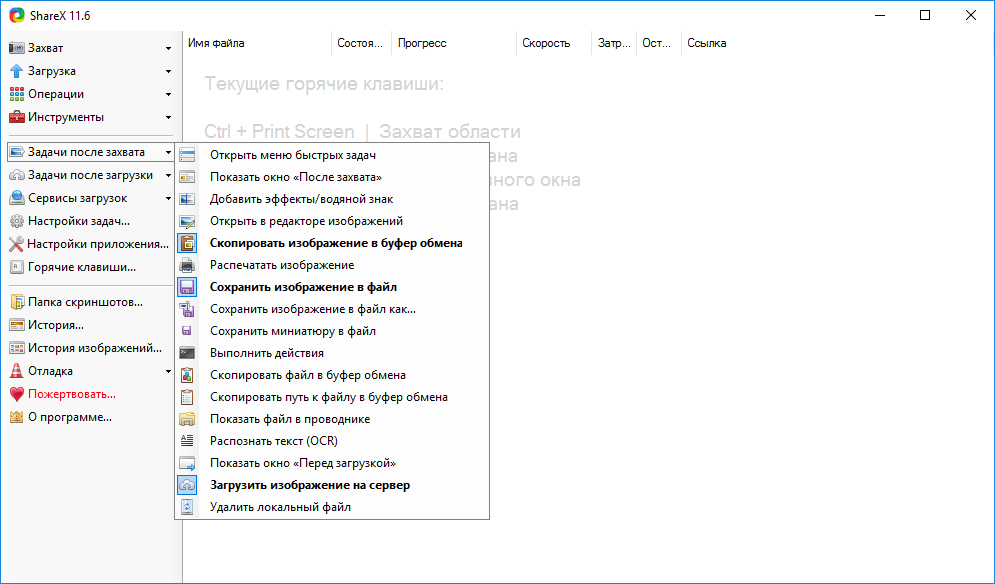The image size is (995, 584).
Task: Click Скопировать файл в буфер обмена icon
Action: coord(187,375)
